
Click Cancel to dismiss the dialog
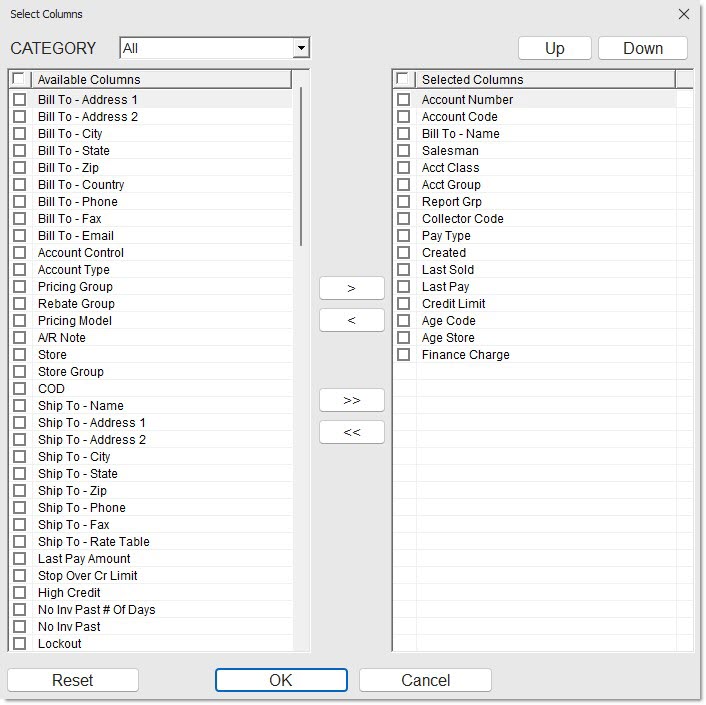coord(425,680)
